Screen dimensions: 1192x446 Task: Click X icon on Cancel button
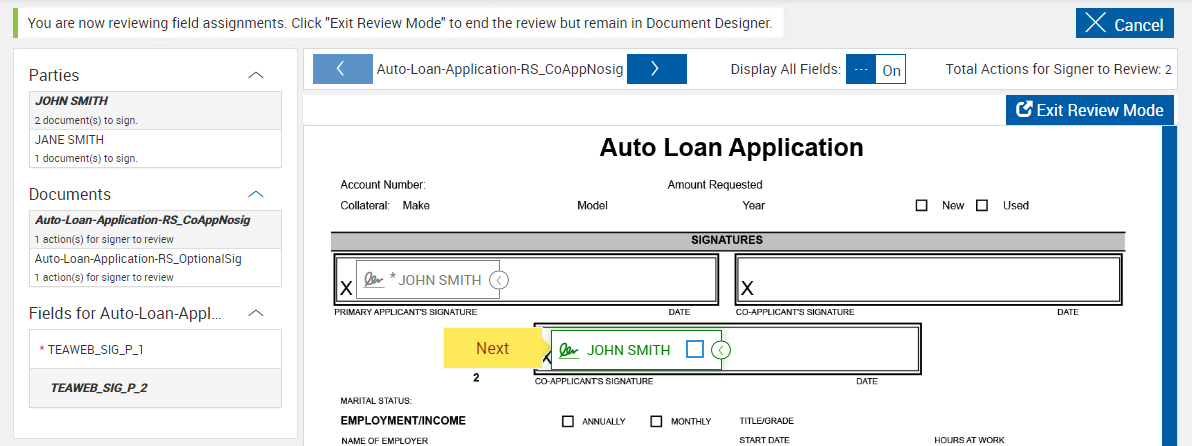click(x=1095, y=23)
